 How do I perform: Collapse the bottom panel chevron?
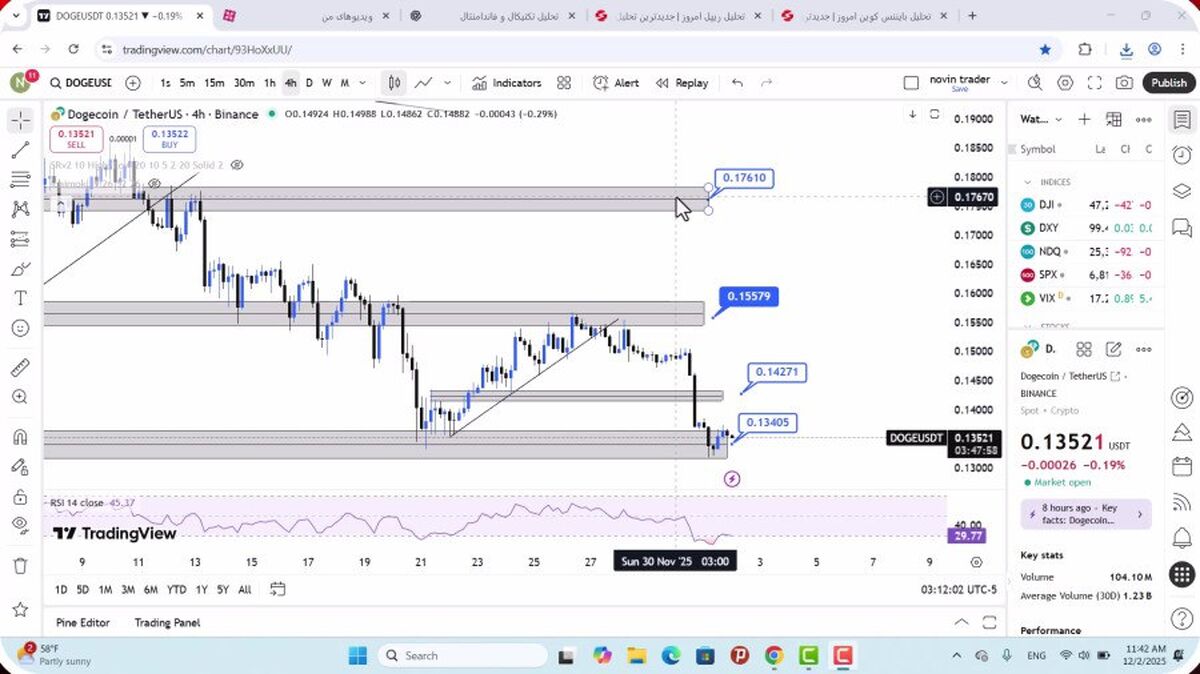961,622
